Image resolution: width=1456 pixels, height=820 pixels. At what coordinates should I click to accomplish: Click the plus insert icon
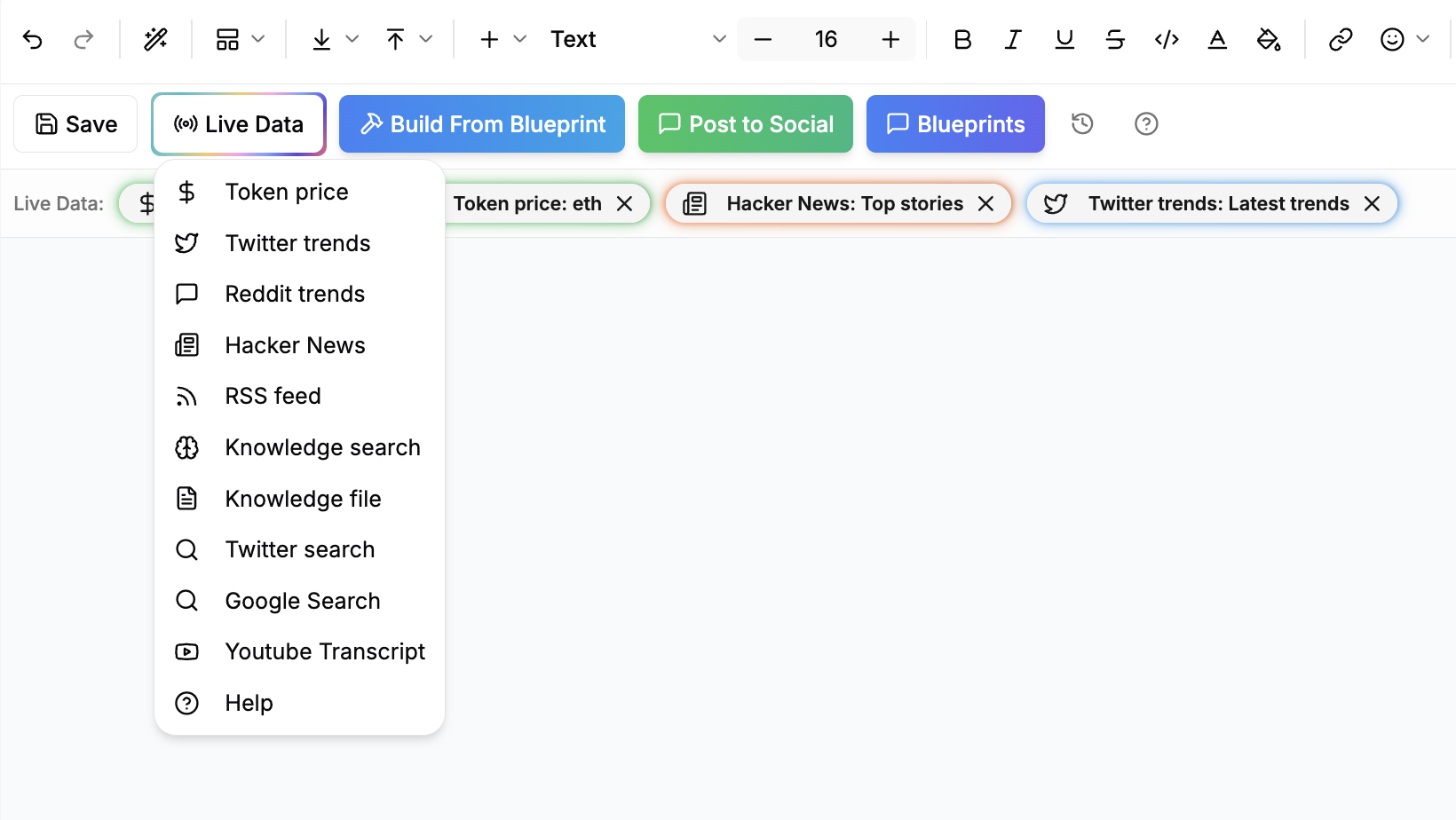point(489,39)
